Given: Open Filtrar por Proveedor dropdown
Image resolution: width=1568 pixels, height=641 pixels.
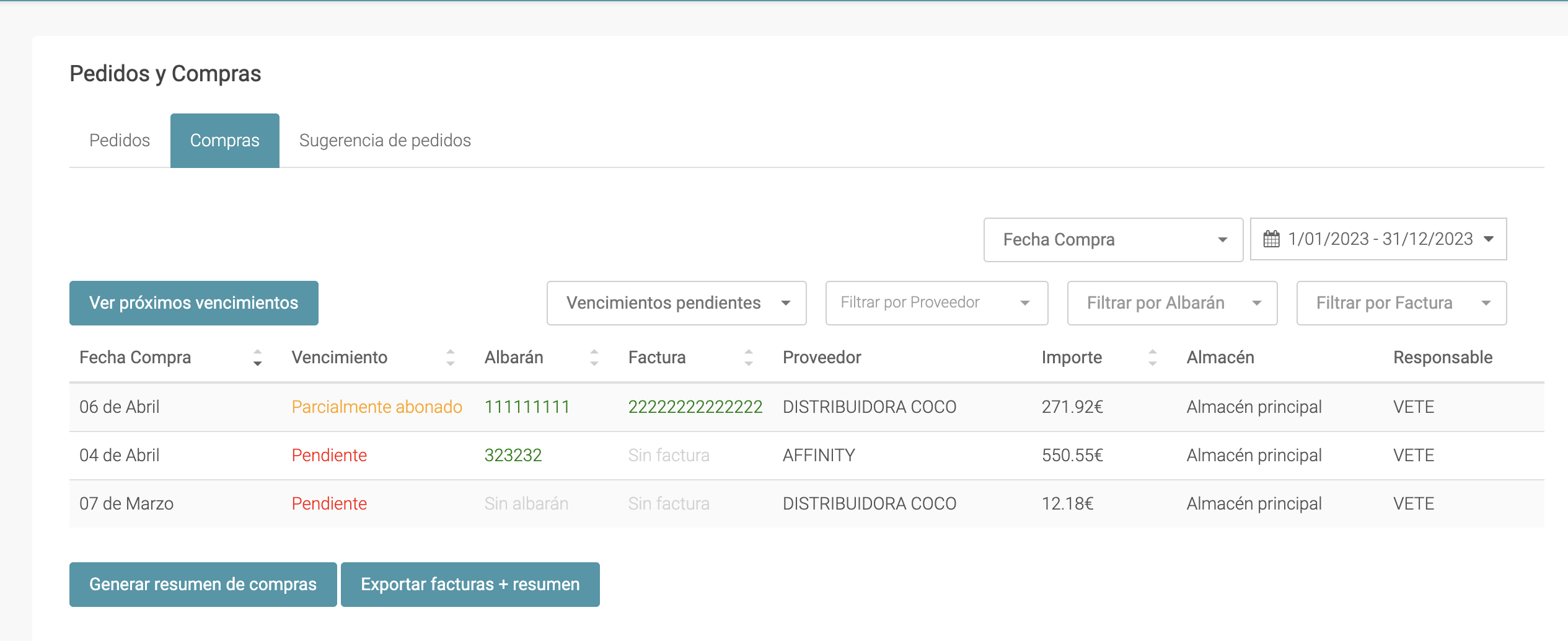Looking at the screenshot, I should click(936, 303).
